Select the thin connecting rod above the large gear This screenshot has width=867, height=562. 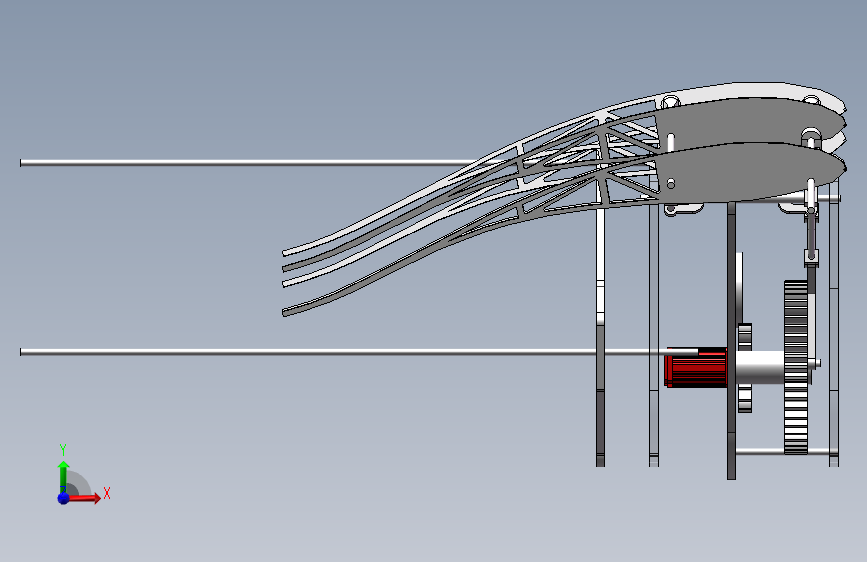pyautogui.click(x=811, y=237)
